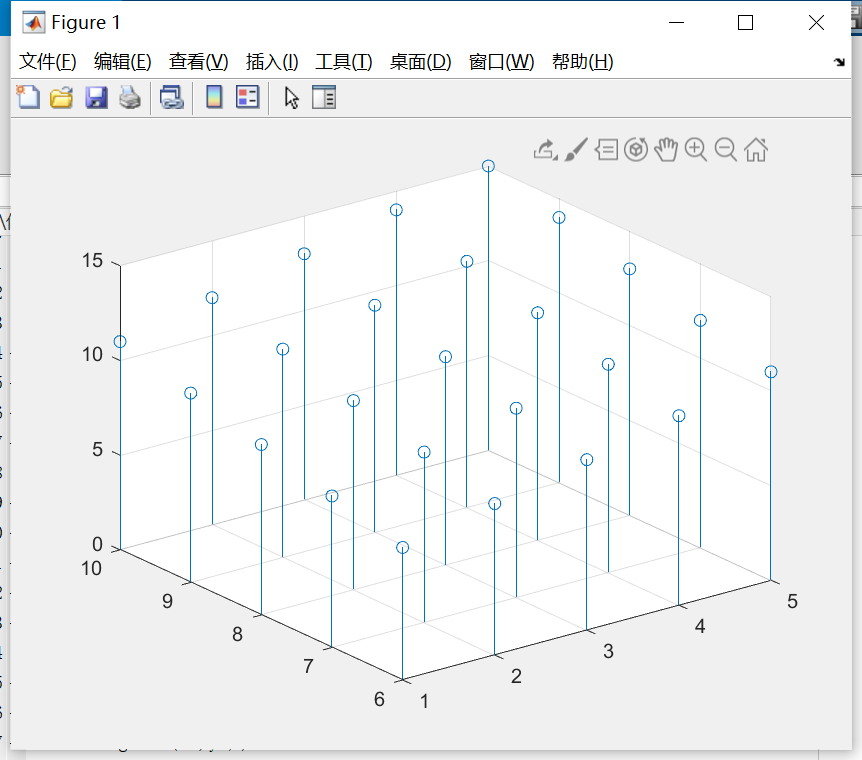This screenshot has height=760, width=862.
Task: Save the figure with the floppy disk icon
Action: tap(96, 97)
